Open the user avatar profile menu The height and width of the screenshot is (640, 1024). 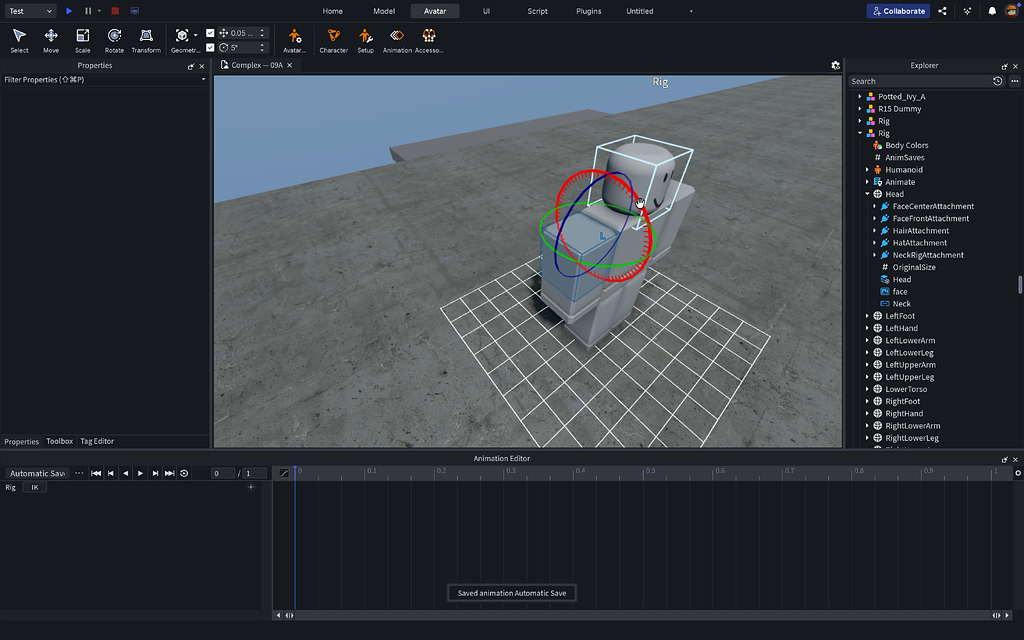[1012, 10]
